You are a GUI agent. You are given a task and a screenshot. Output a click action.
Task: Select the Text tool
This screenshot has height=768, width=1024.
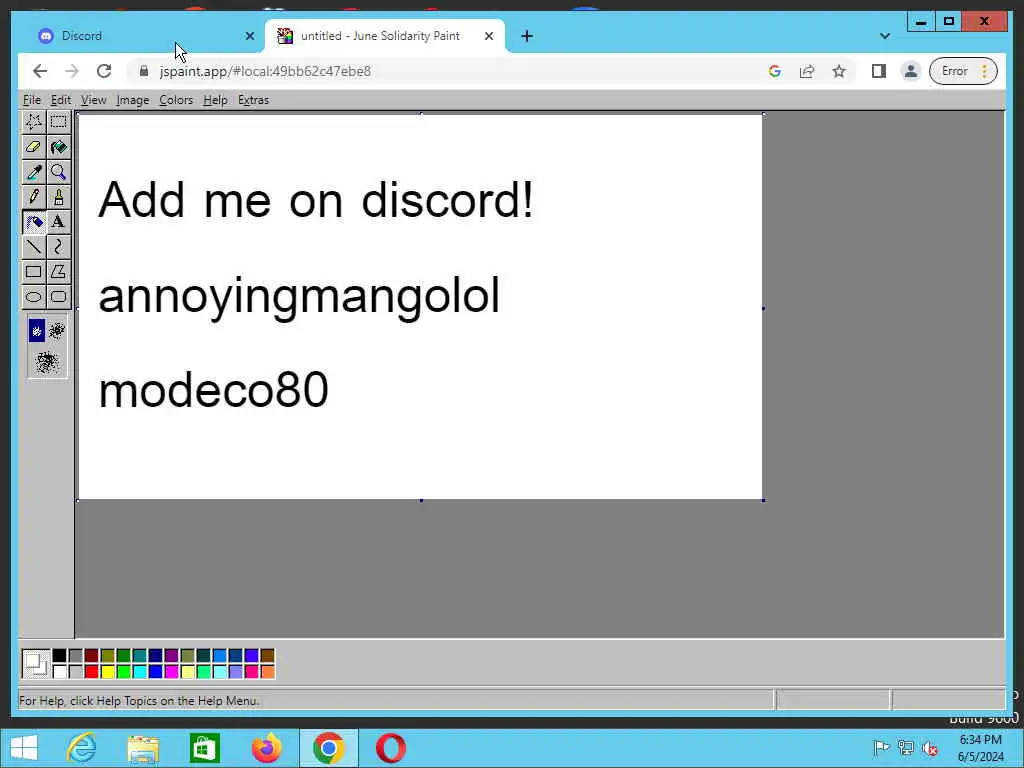(59, 222)
